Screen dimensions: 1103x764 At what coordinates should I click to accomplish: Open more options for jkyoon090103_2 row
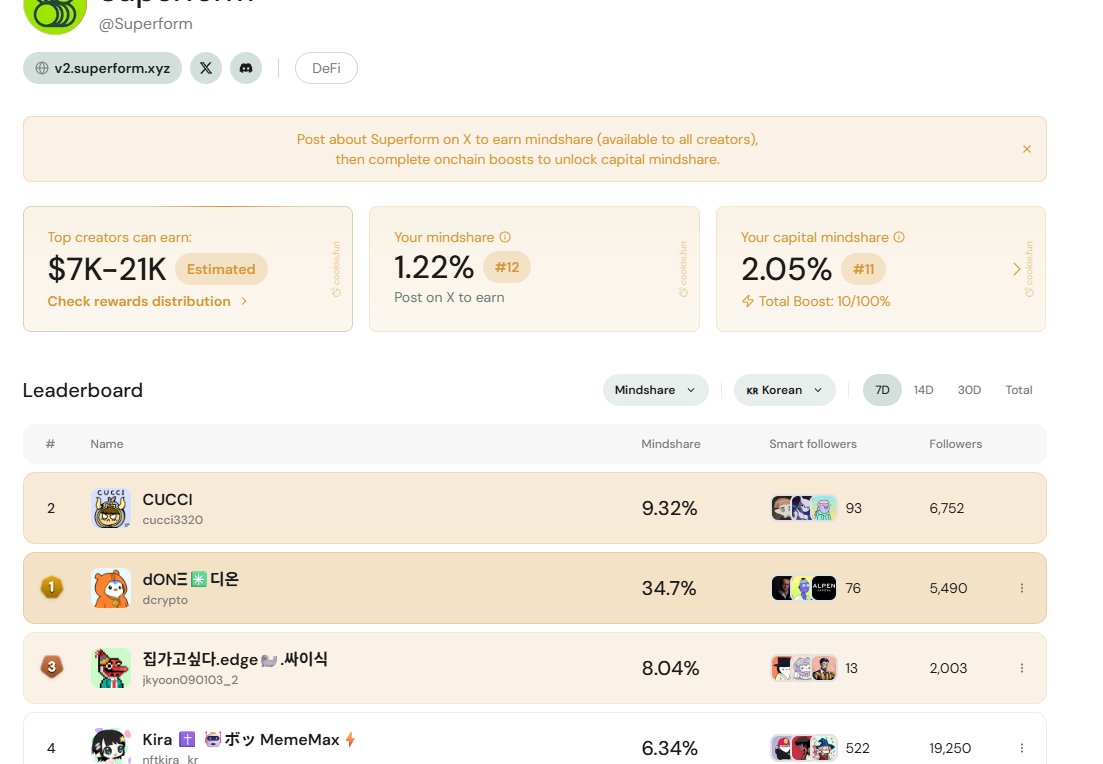click(x=1021, y=668)
